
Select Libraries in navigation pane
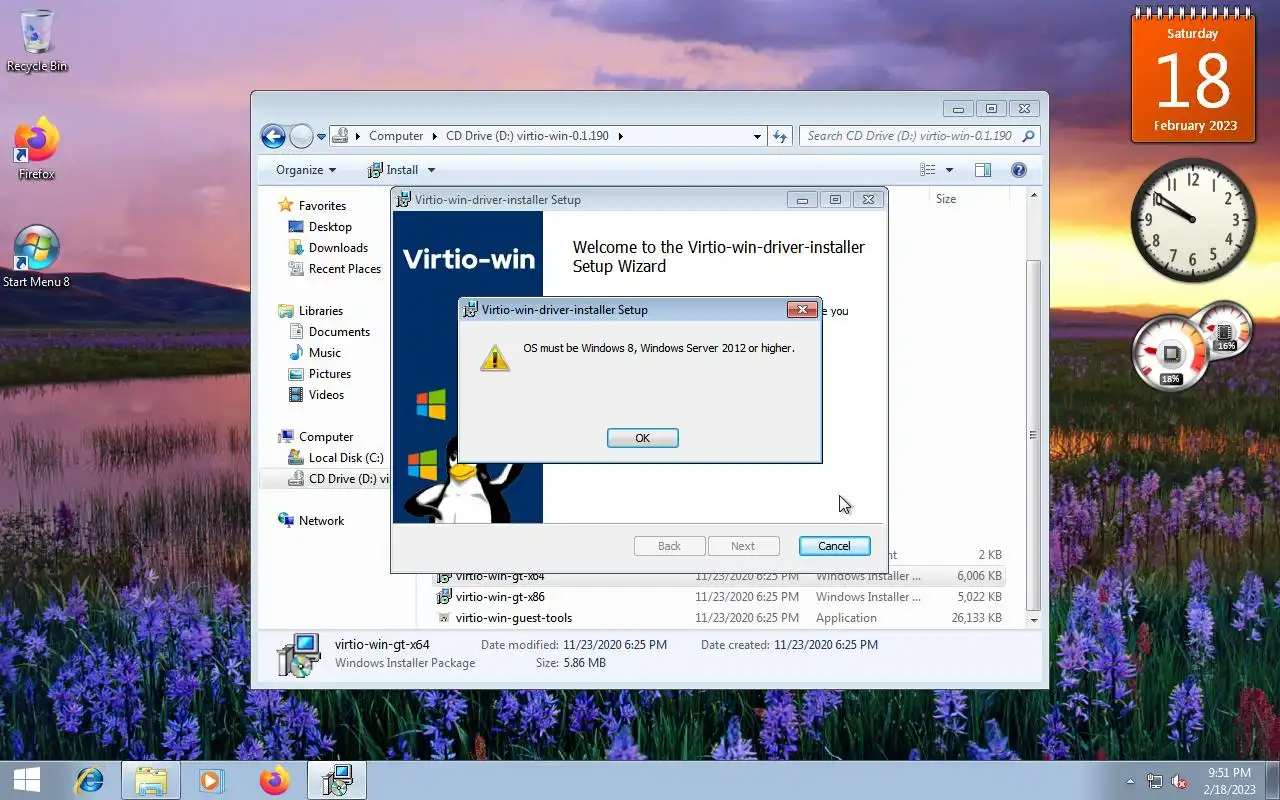(x=320, y=311)
